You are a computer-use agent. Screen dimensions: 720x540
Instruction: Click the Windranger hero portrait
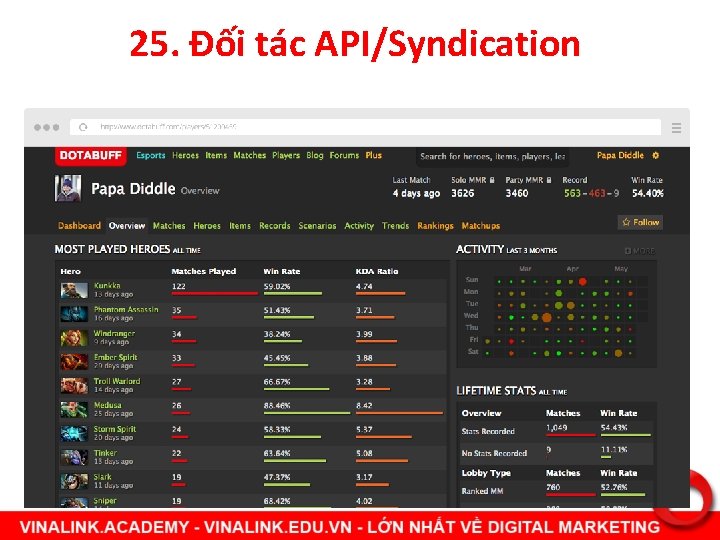74,338
